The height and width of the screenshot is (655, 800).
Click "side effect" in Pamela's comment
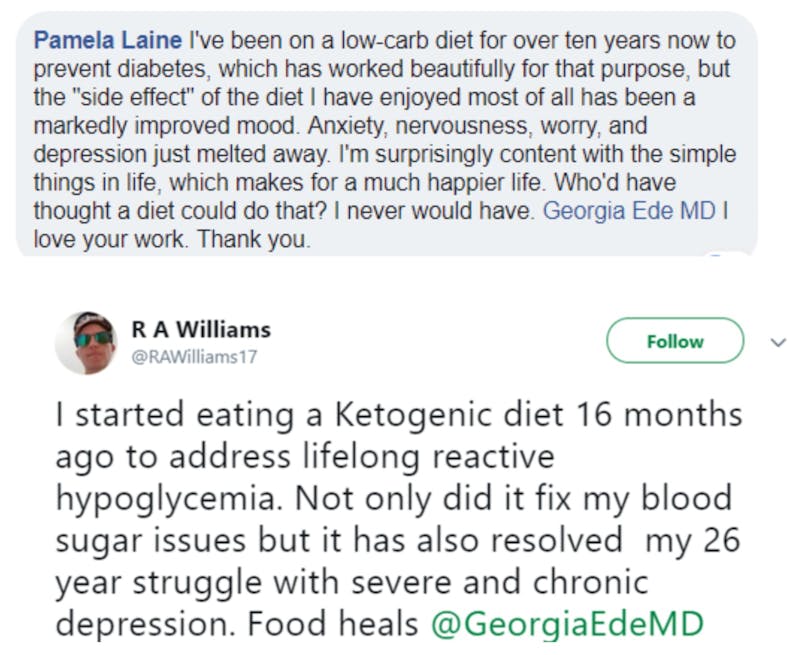pos(130,99)
